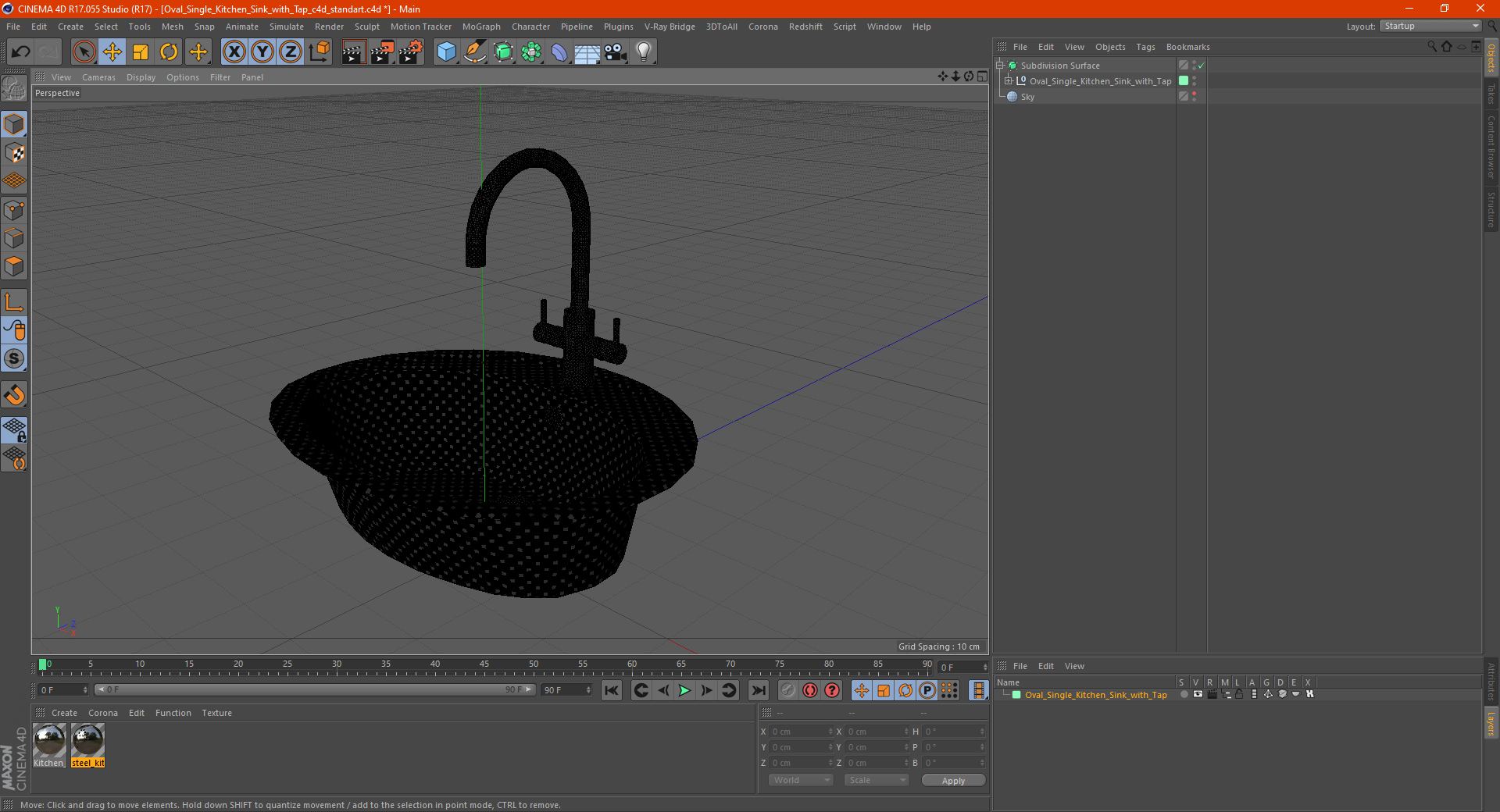This screenshot has height=812, width=1500.
Task: Activate the Rotate tool
Action: pos(169,52)
